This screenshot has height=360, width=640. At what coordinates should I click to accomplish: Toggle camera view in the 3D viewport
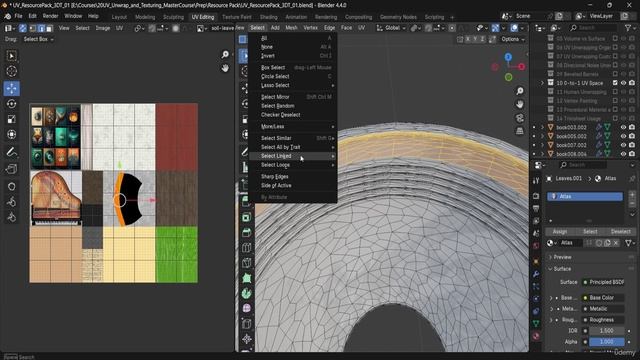click(x=520, y=118)
